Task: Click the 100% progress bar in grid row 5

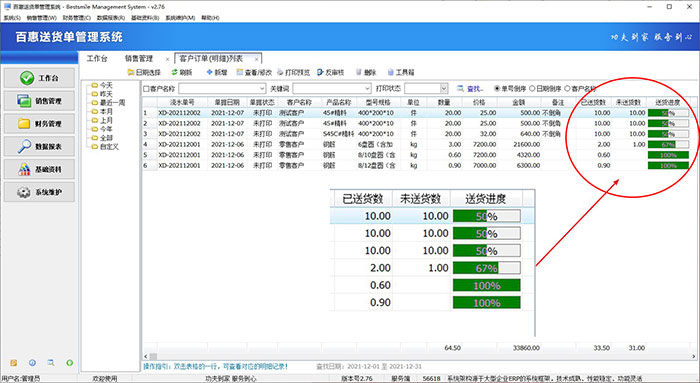Action: (668, 155)
